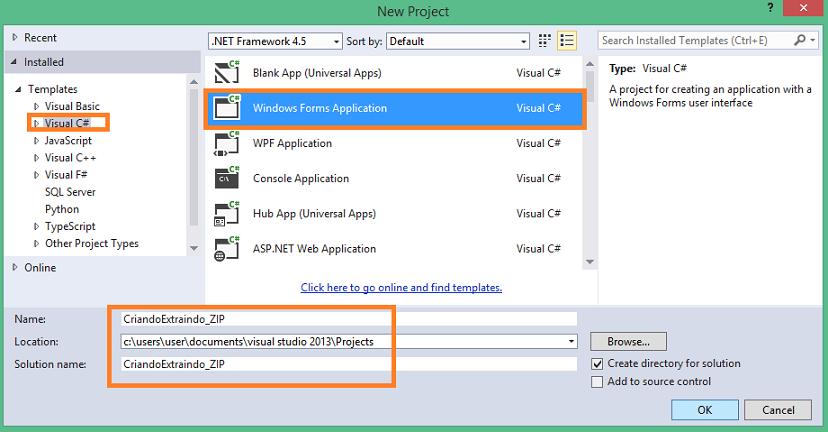Viewport: 828px width, 432px height.
Task: Switch to medium icons list view
Action: [567, 41]
